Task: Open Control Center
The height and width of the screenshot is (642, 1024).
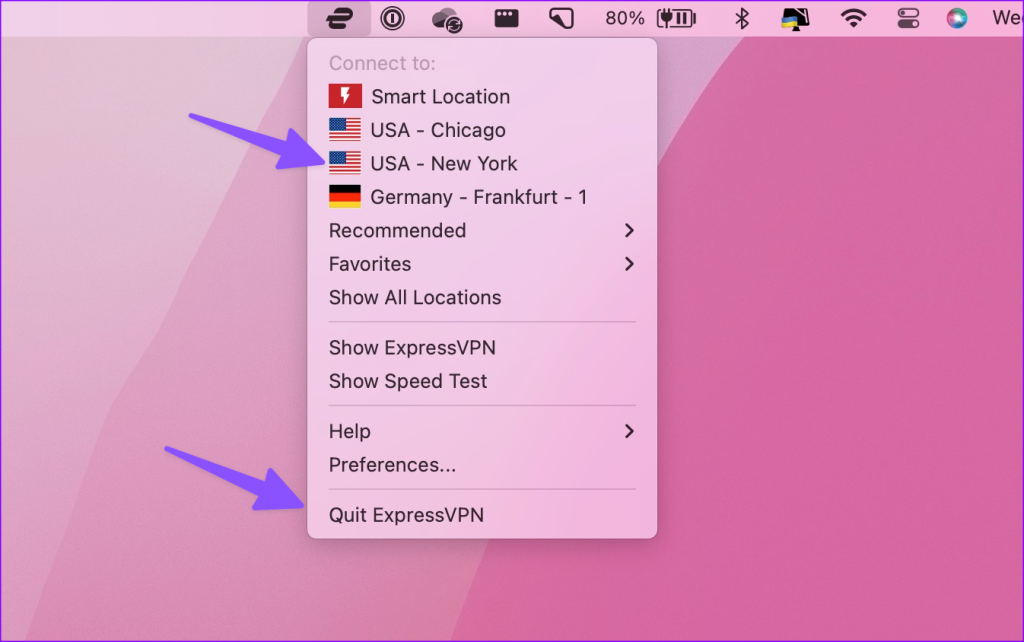Action: point(908,18)
